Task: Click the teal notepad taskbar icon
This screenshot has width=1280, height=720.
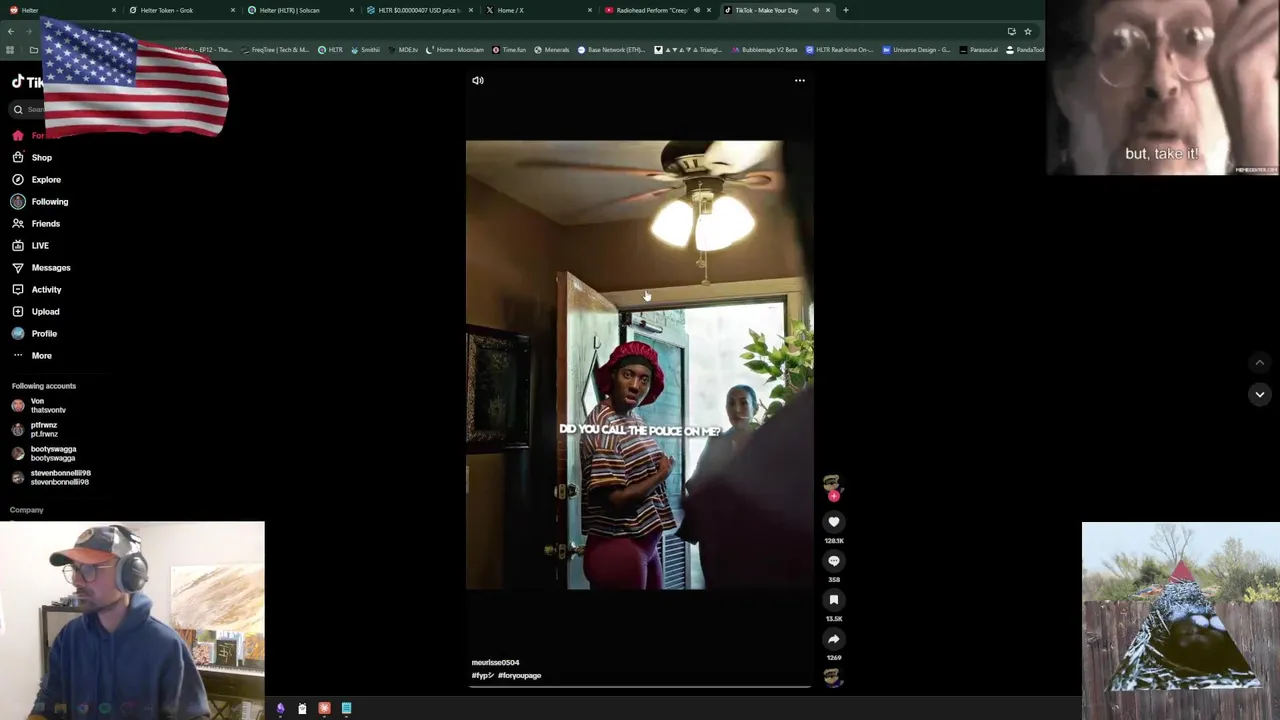Action: point(346,708)
